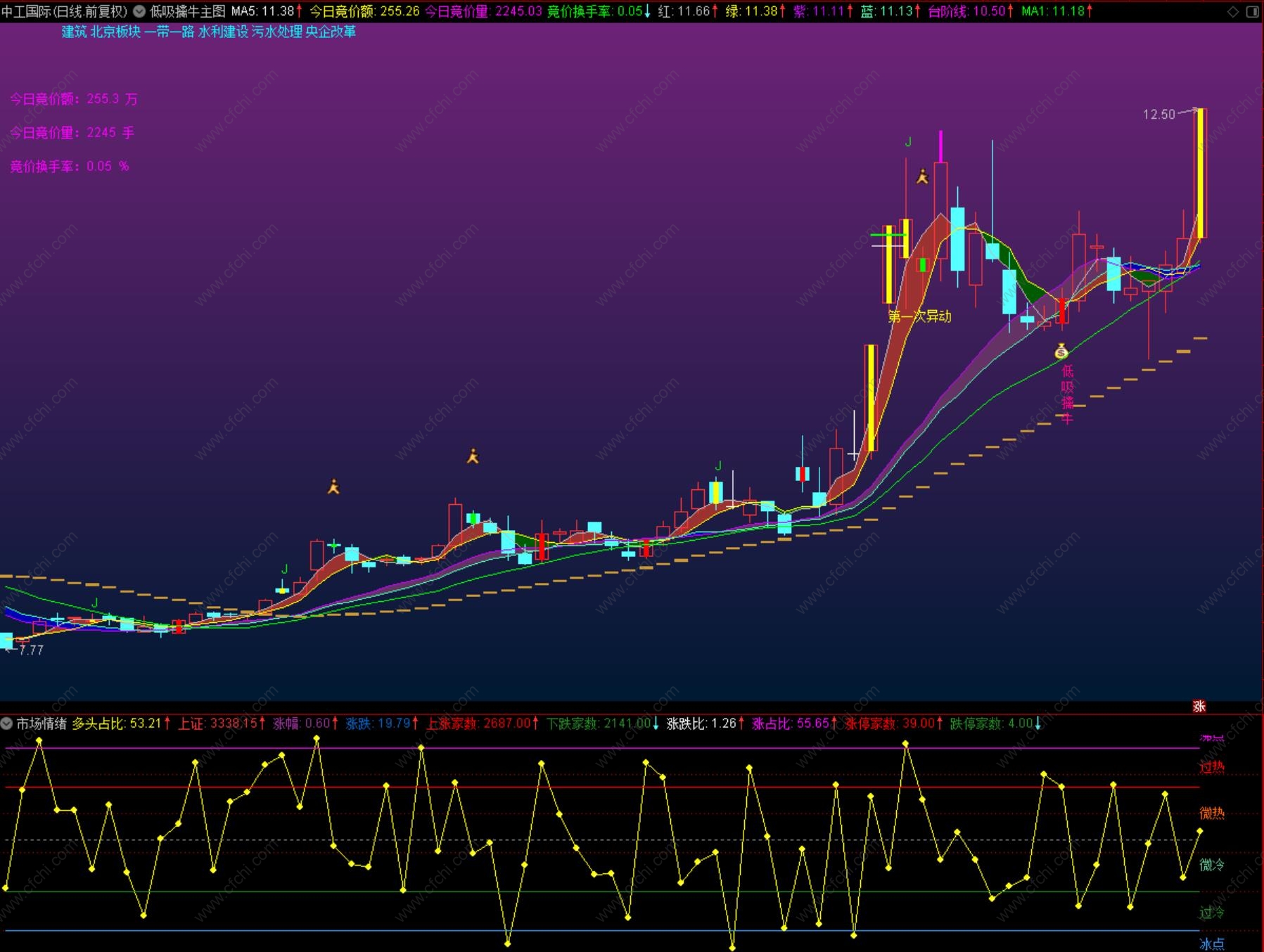Click the 第一次异动 annotation text
The width and height of the screenshot is (1264, 952).
[919, 316]
